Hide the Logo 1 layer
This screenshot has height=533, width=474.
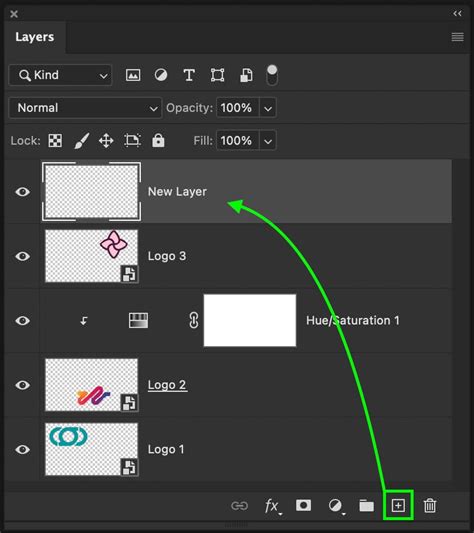pyautogui.click(x=22, y=449)
